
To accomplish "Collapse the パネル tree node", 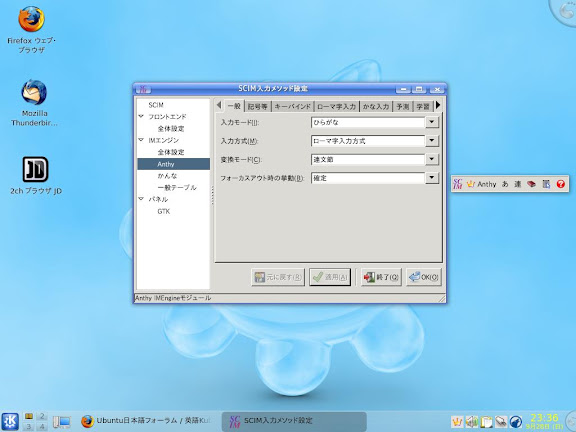I will pyautogui.click(x=141, y=199).
